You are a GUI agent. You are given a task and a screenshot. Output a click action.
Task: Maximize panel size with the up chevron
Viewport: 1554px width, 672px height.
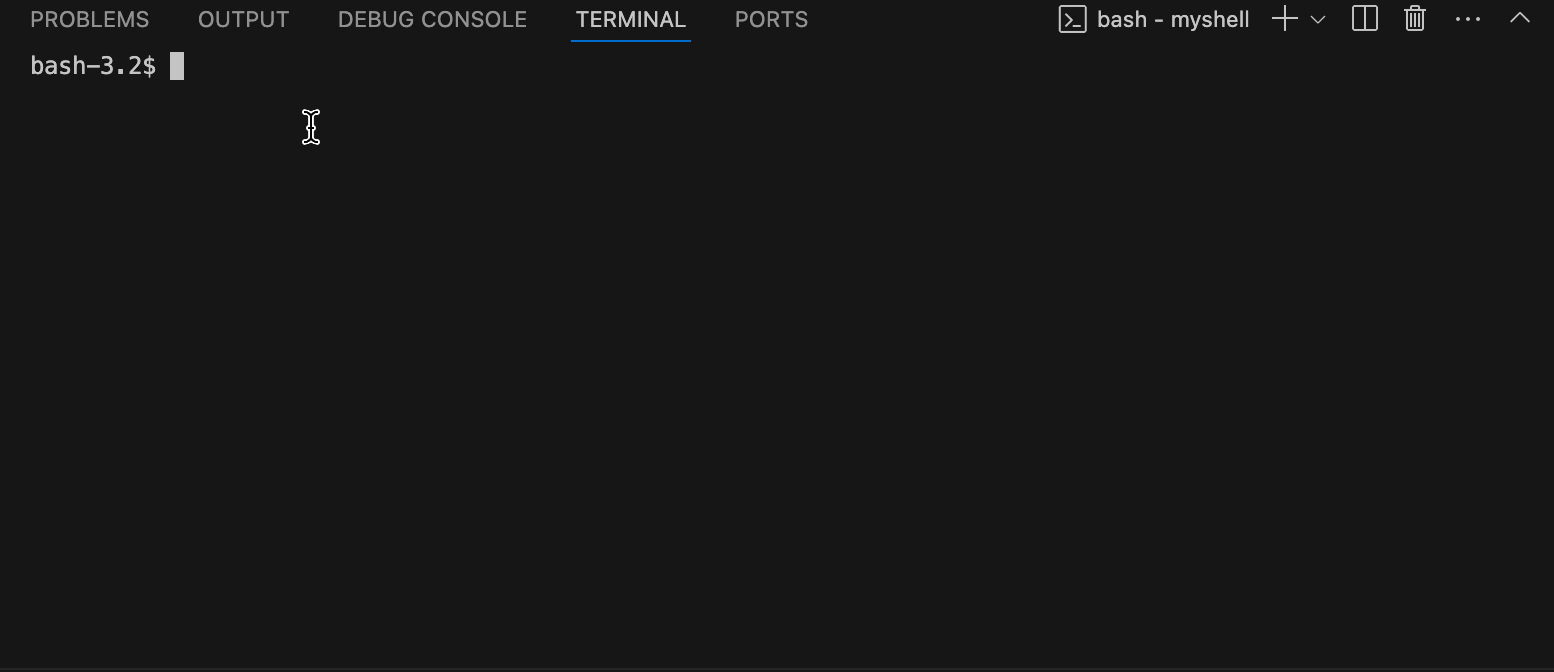(x=1520, y=18)
